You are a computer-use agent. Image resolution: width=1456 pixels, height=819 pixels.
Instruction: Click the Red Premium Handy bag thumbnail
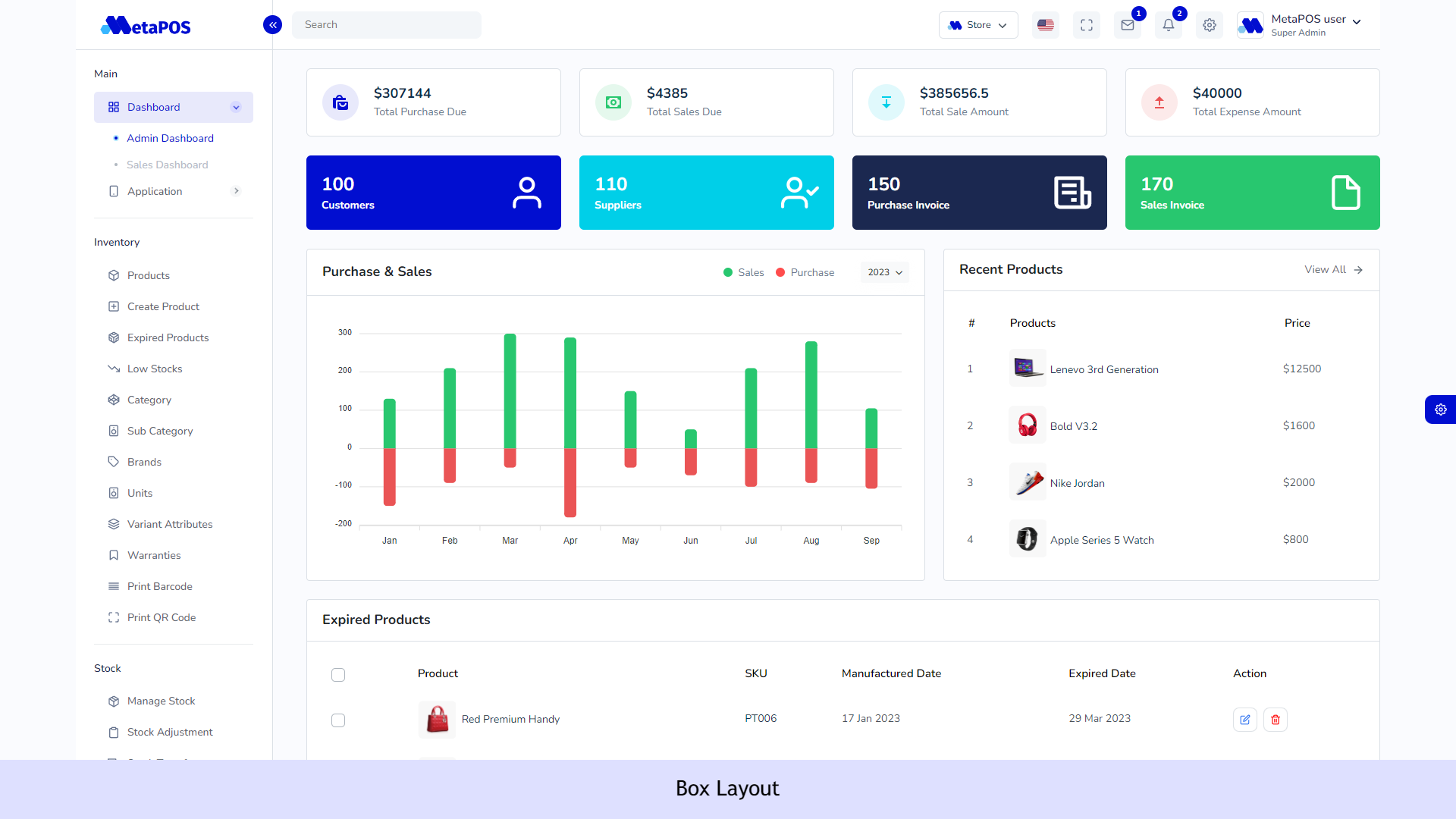(438, 719)
